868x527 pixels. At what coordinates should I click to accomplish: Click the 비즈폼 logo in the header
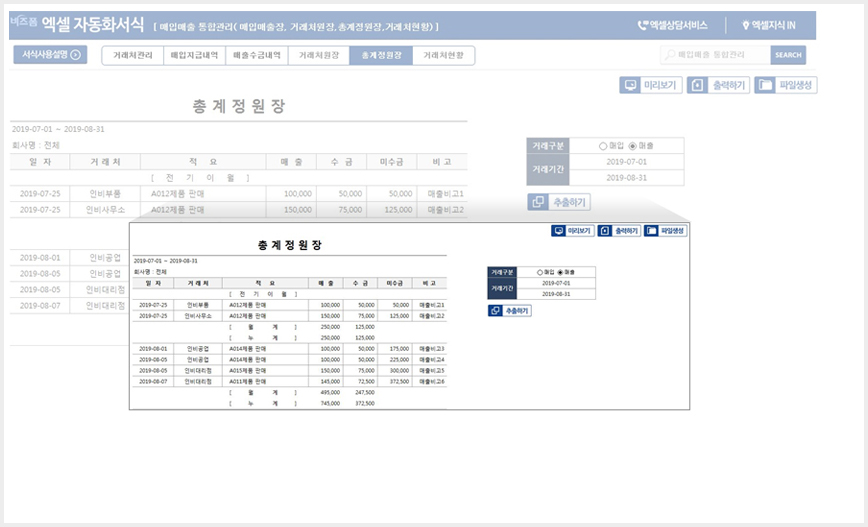(x=23, y=22)
